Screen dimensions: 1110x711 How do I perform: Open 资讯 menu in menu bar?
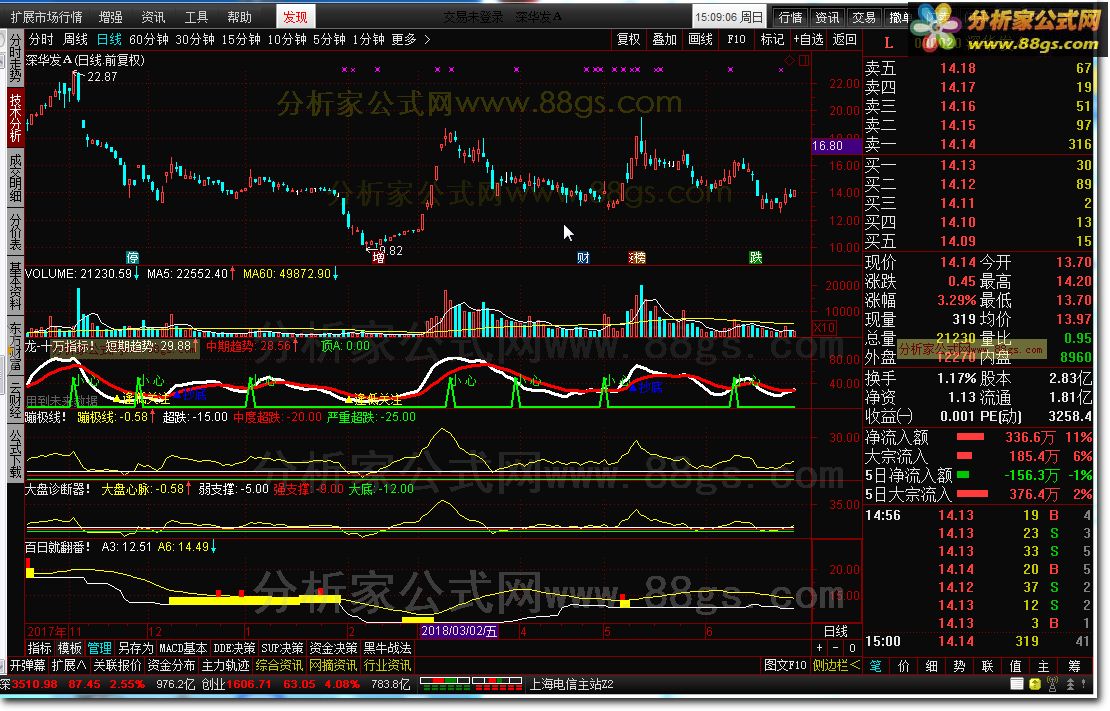point(153,17)
